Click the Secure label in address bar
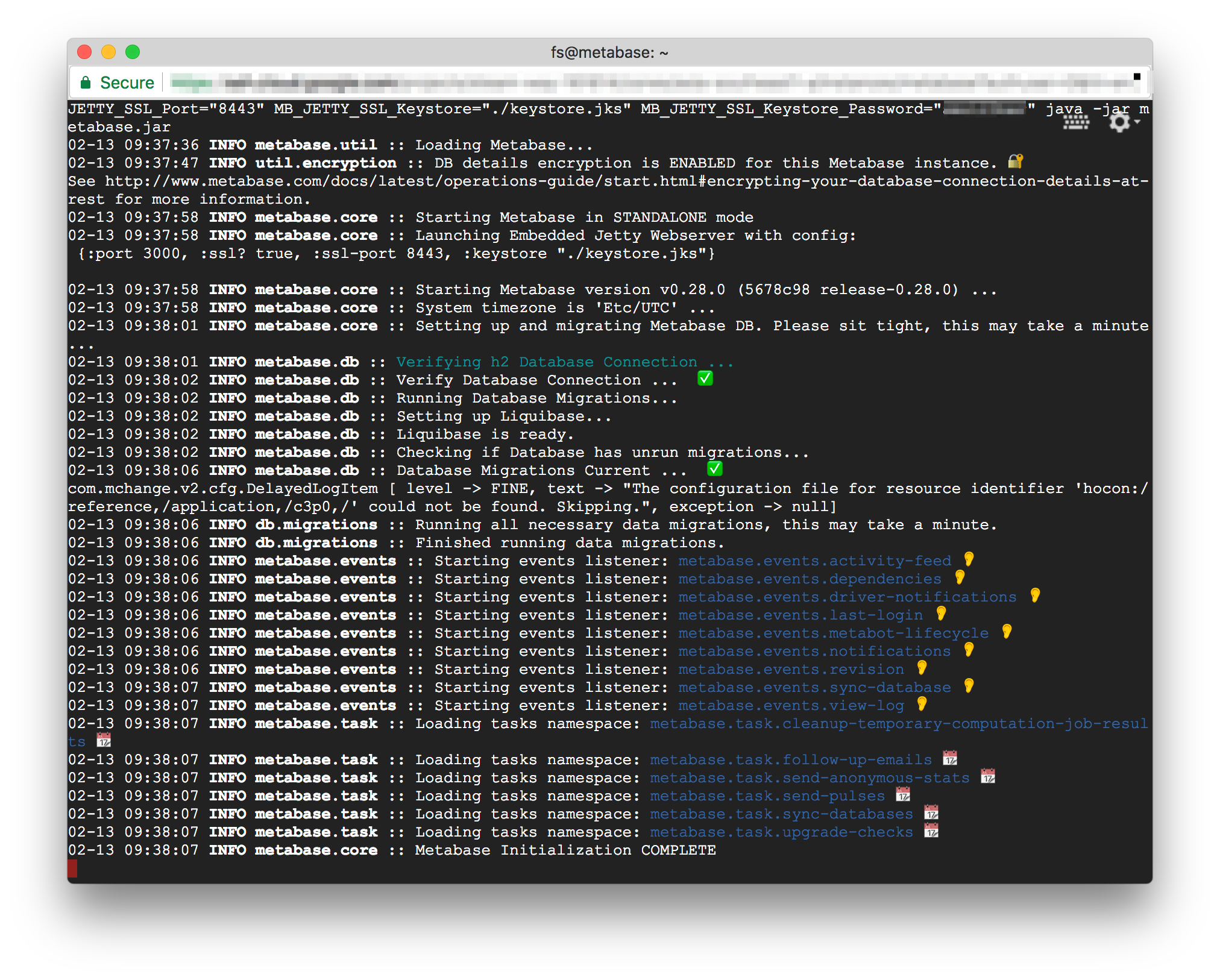This screenshot has height=980, width=1220. tap(127, 83)
